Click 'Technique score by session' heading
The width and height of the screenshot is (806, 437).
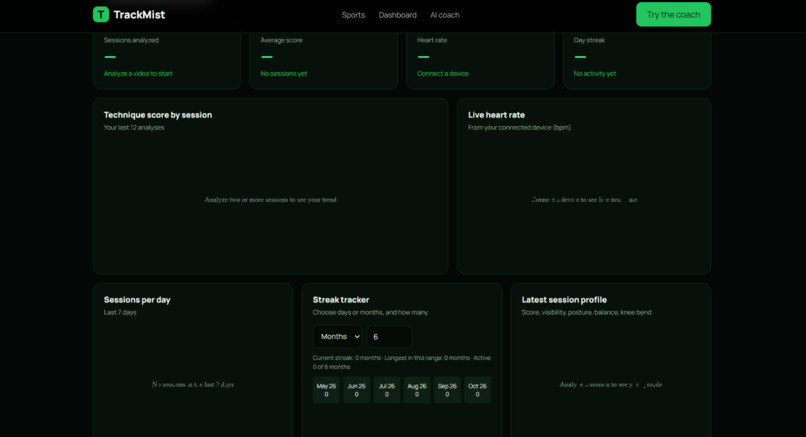(158, 115)
